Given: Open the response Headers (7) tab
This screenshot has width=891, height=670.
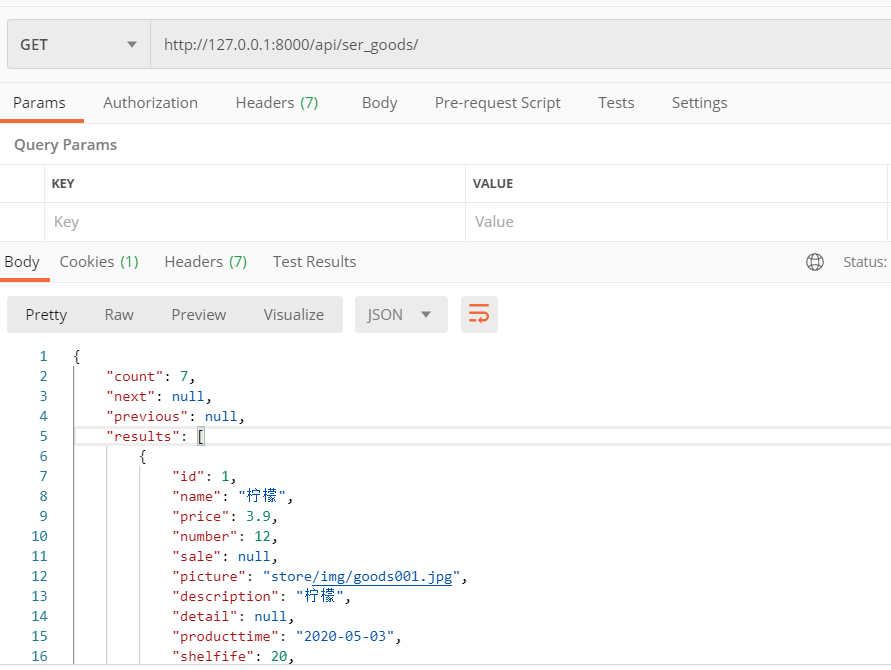Looking at the screenshot, I should 206,262.
